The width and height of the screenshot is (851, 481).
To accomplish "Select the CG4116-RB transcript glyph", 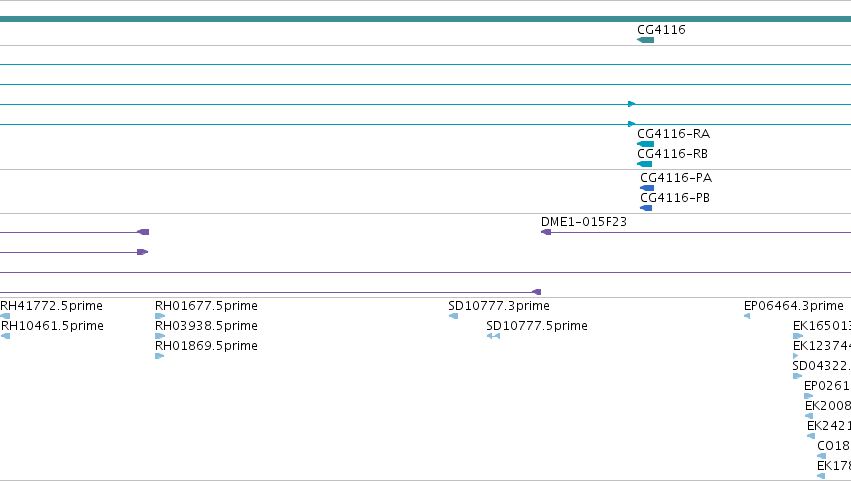I will (x=644, y=164).
